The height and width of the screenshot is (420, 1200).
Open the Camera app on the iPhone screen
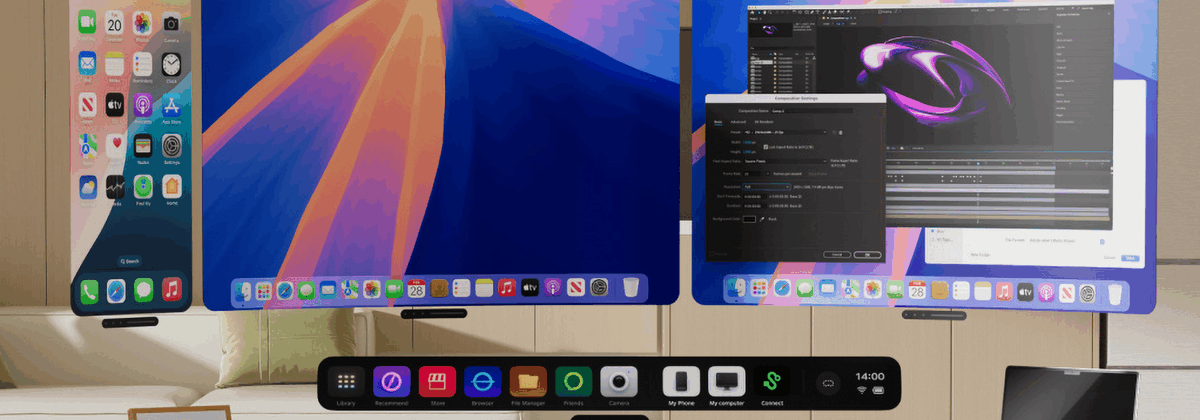171,22
